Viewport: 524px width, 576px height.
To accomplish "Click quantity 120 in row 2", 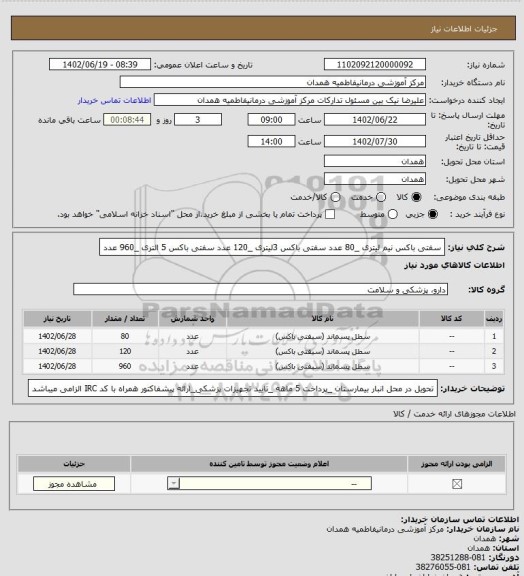I will point(125,351).
